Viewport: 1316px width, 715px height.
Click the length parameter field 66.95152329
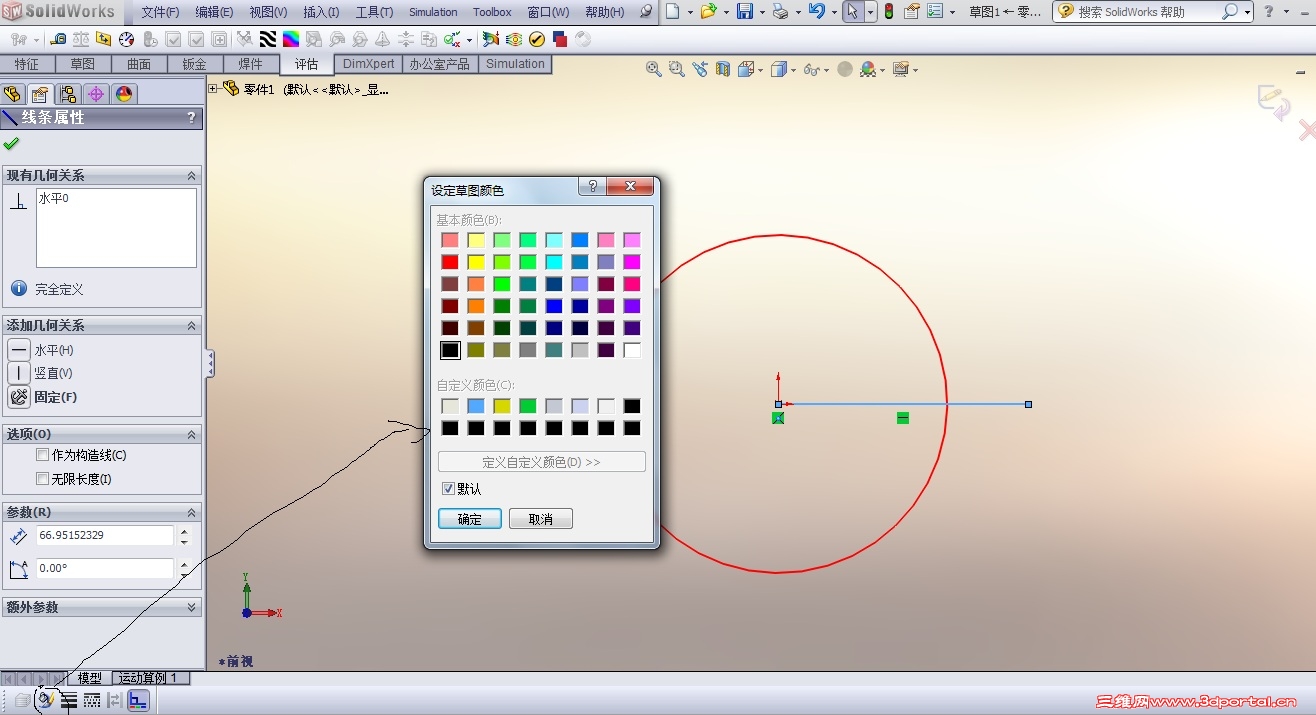click(x=105, y=535)
